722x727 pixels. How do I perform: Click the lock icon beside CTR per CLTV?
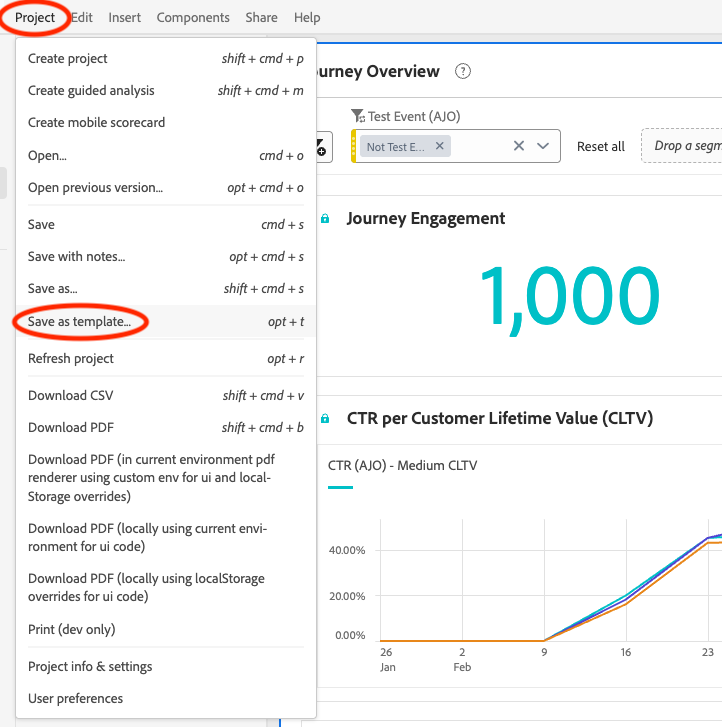[325, 418]
